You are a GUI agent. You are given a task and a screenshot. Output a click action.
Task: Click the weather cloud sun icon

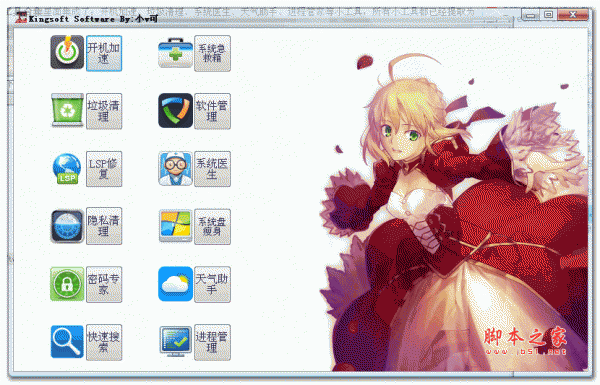pos(175,284)
